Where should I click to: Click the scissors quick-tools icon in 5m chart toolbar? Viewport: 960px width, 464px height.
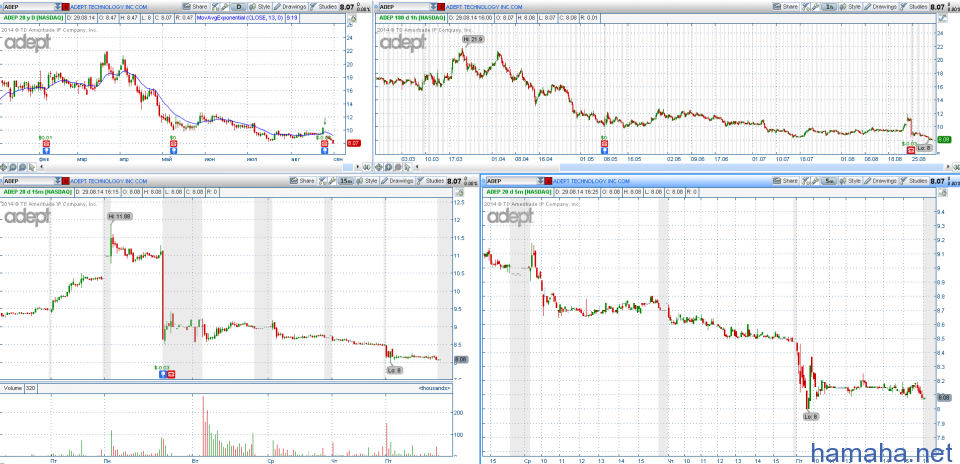[x=806, y=181]
